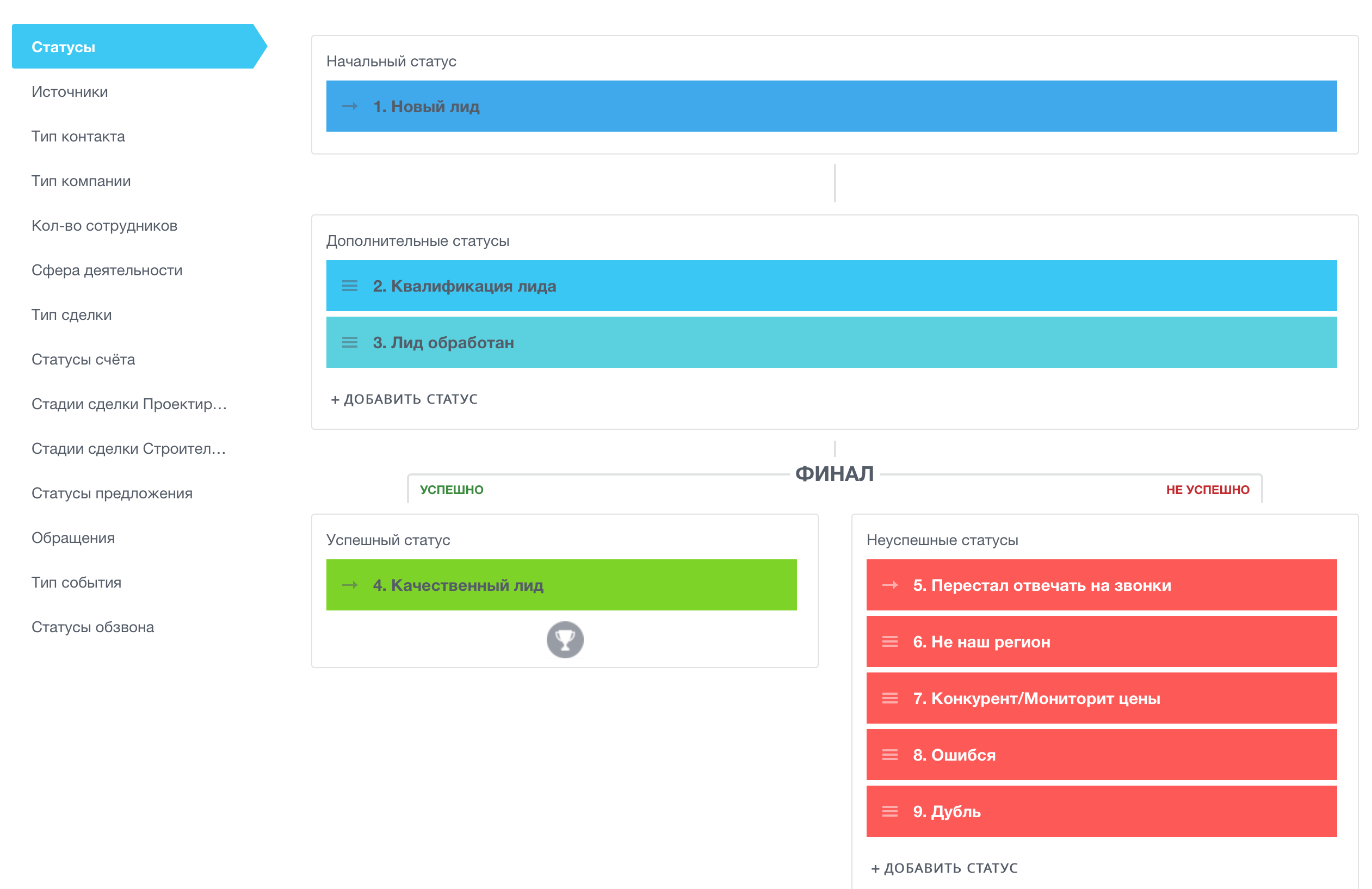Click the trophy icon under successful status
The width and height of the screenshot is (1372, 889).
[564, 639]
